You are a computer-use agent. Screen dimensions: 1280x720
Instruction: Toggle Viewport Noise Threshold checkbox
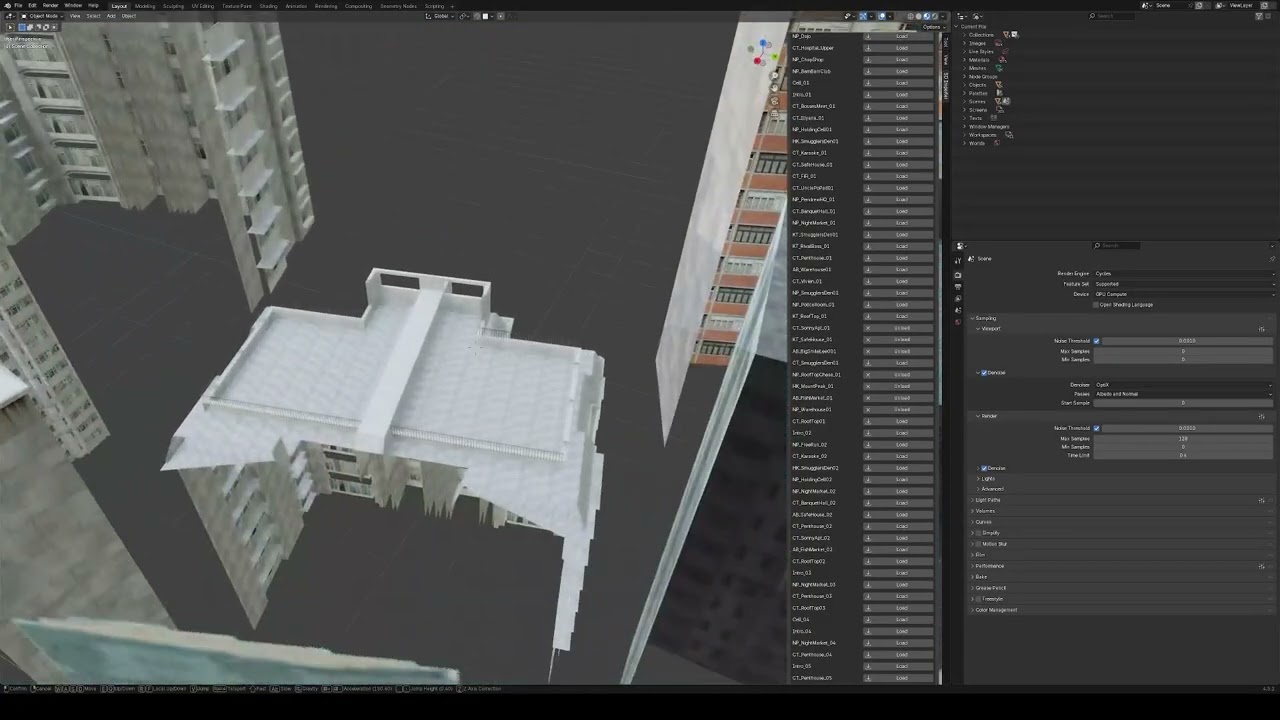tap(1096, 341)
